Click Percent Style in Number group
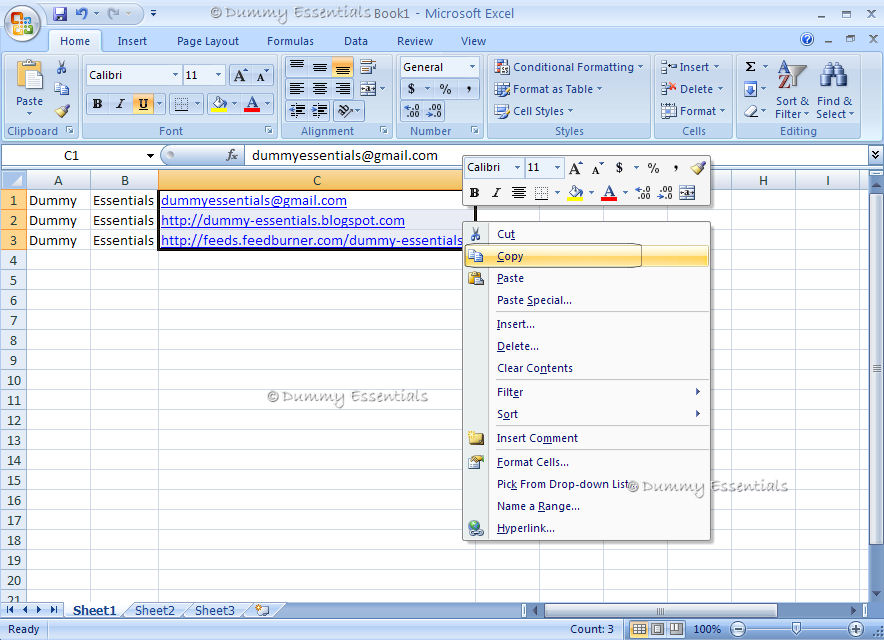Screen dimensions: 884x640 445,89
